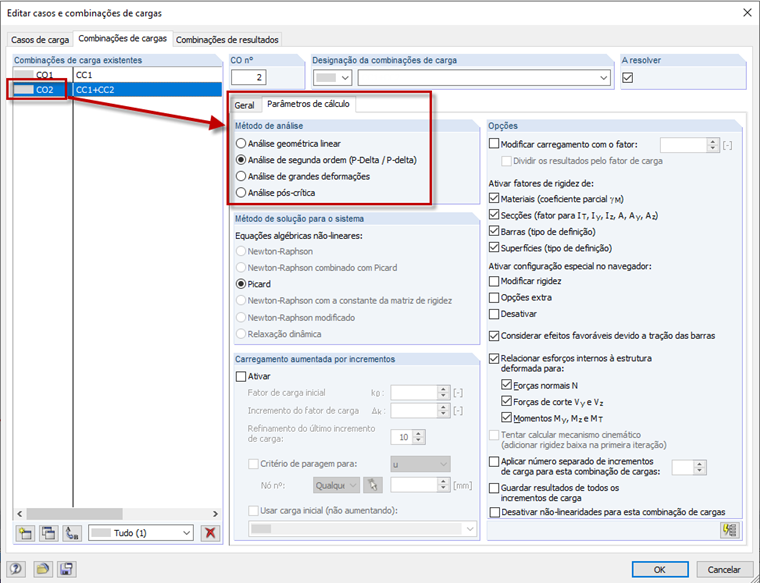
Task: Open the Geral tab
Action: (x=244, y=105)
